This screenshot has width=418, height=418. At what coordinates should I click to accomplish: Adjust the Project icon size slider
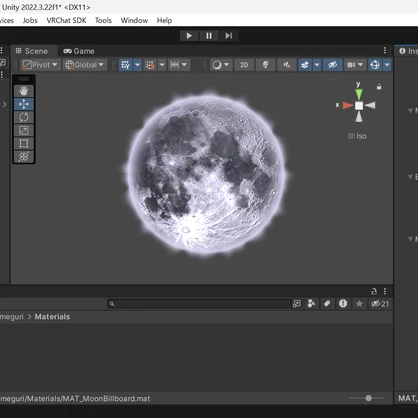pos(368,398)
